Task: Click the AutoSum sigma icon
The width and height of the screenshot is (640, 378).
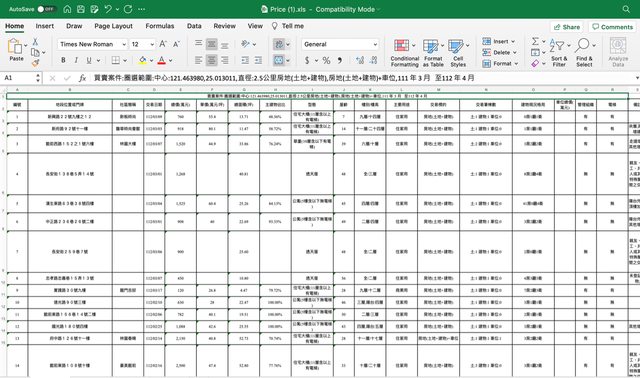Action: [535, 41]
